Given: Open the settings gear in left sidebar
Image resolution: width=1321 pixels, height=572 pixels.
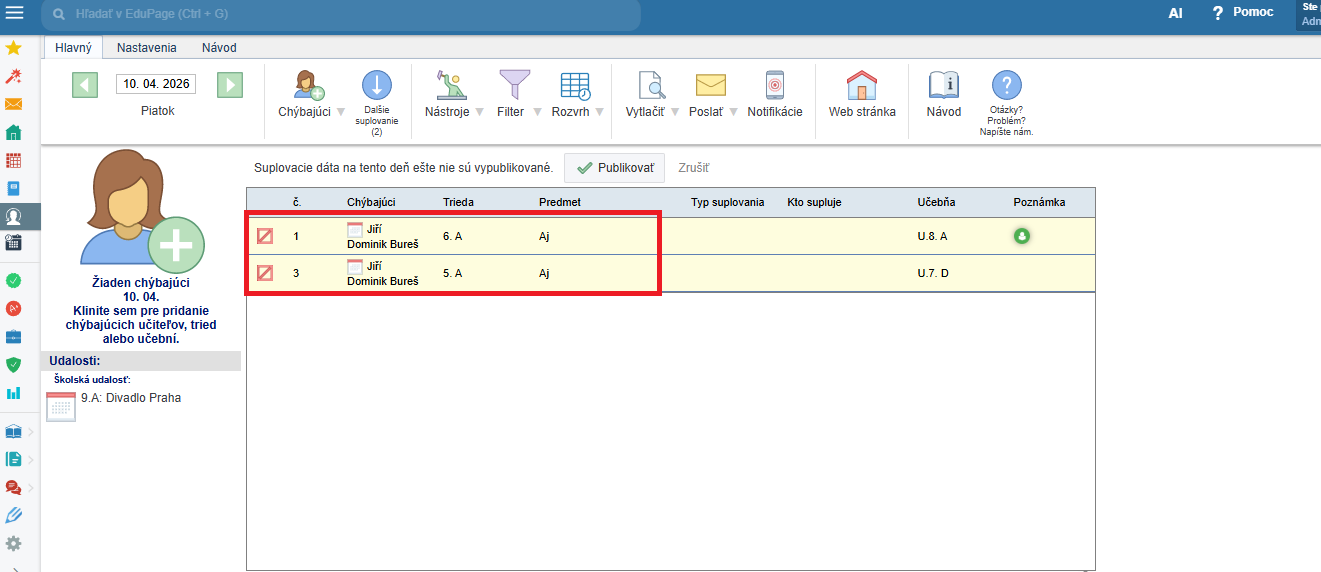Looking at the screenshot, I should (14, 544).
